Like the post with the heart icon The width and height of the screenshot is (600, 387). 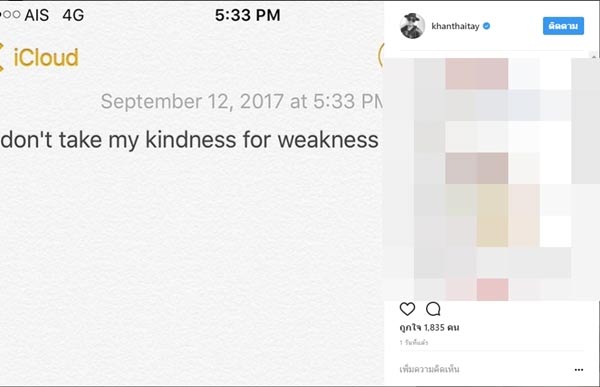[x=407, y=309]
